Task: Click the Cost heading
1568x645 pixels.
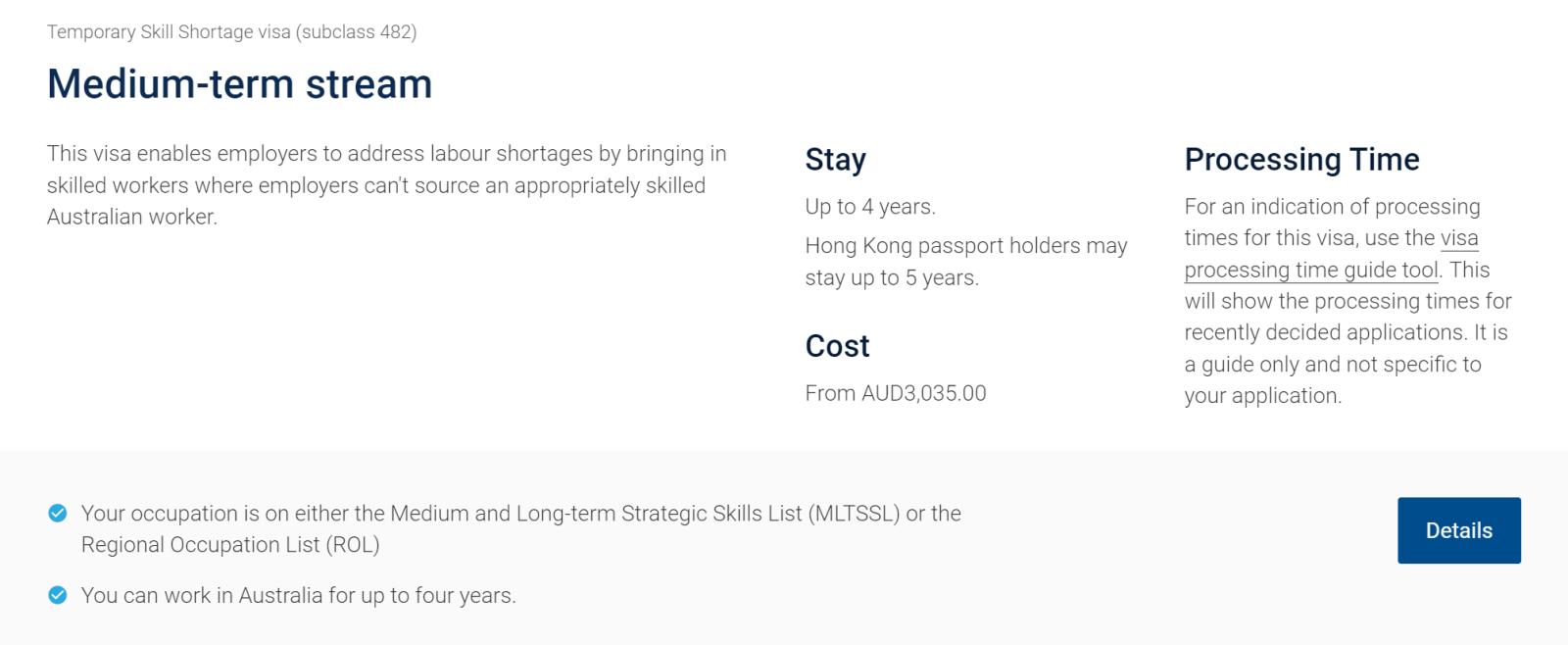Action: 837,346
